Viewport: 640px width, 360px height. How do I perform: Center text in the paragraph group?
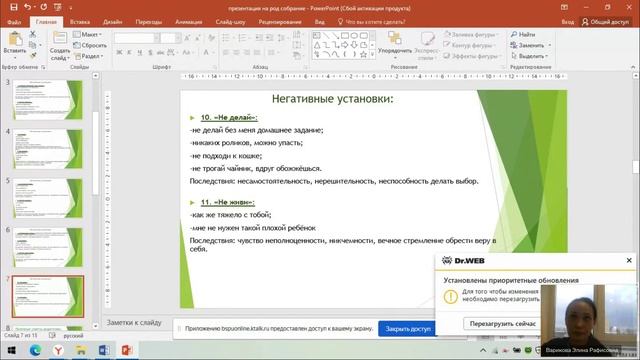coord(236,52)
